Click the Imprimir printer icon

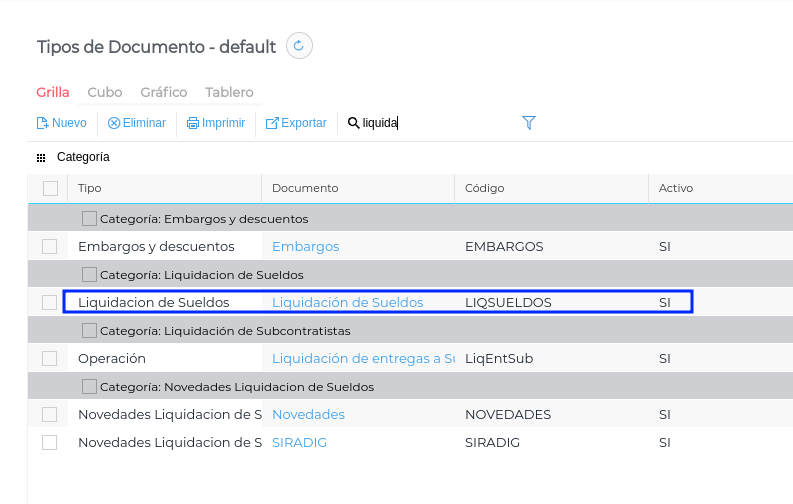point(193,123)
